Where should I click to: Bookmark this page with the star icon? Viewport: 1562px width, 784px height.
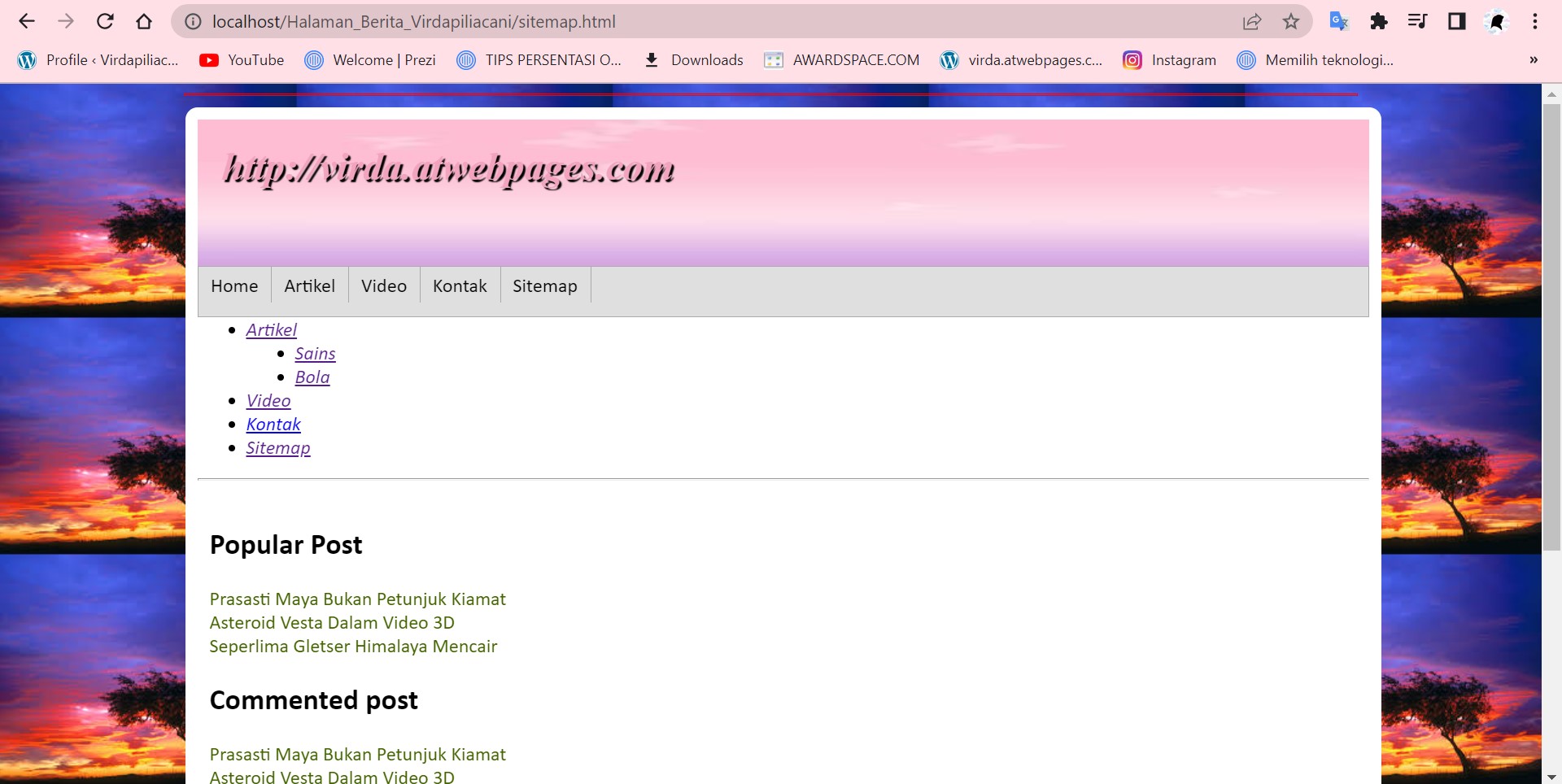coord(1291,22)
